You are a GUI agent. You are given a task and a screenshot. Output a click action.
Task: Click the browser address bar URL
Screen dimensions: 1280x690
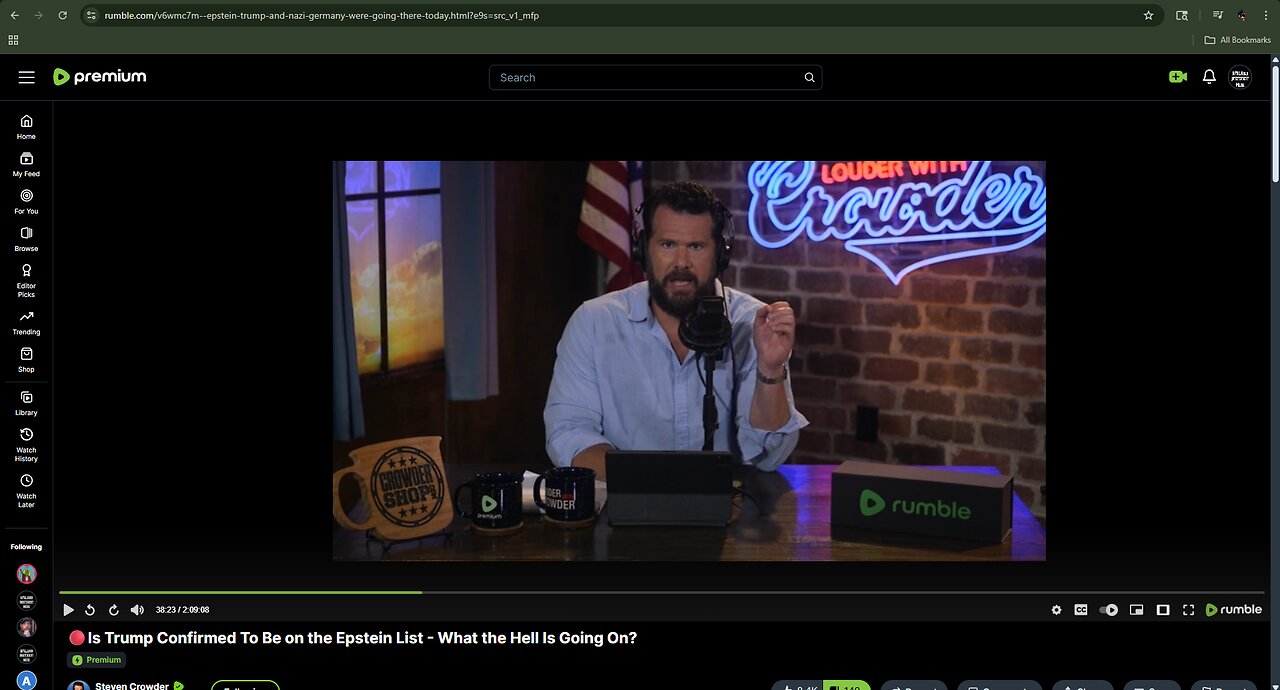(x=322, y=16)
